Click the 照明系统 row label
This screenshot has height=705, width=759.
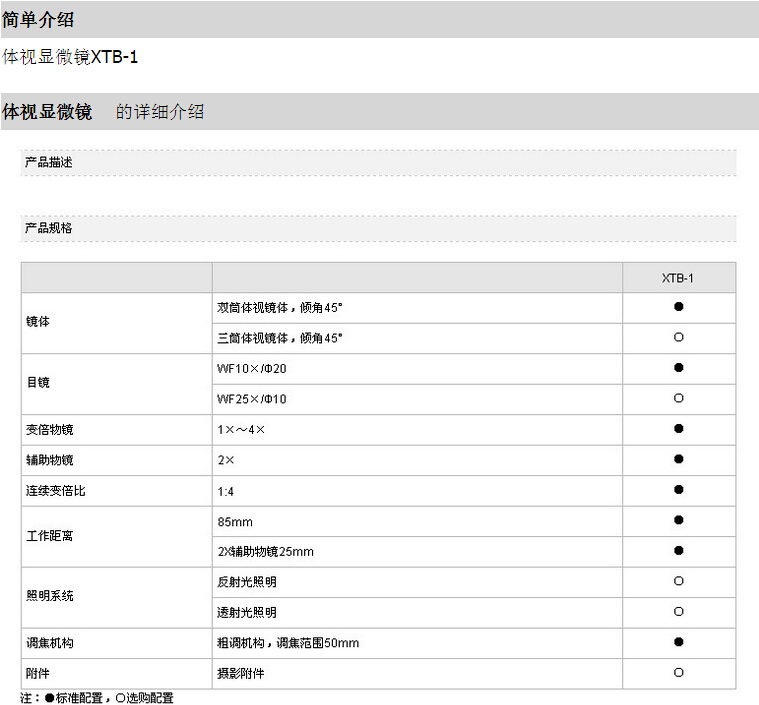point(49,596)
